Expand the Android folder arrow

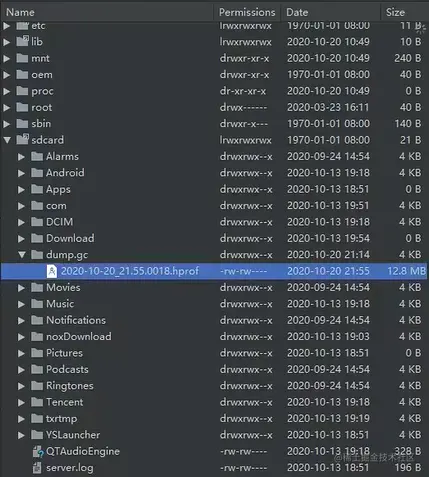pyautogui.click(x=21, y=173)
